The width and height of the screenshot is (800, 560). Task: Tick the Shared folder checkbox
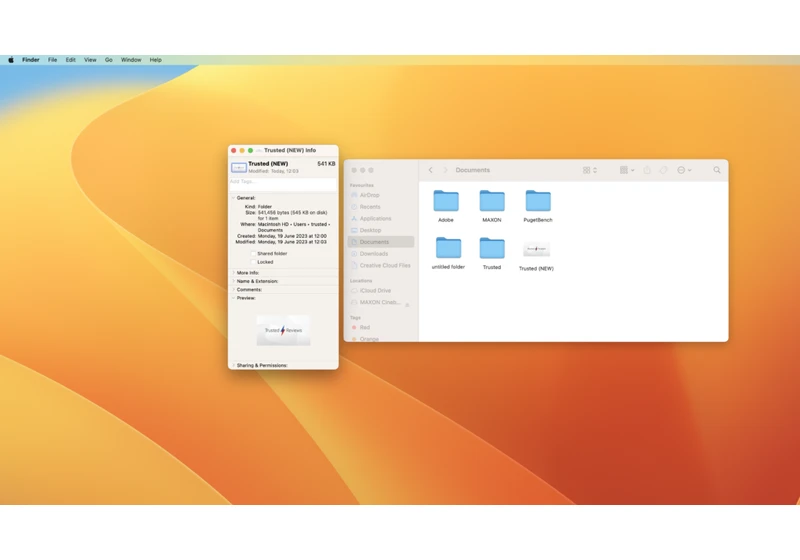coord(253,253)
